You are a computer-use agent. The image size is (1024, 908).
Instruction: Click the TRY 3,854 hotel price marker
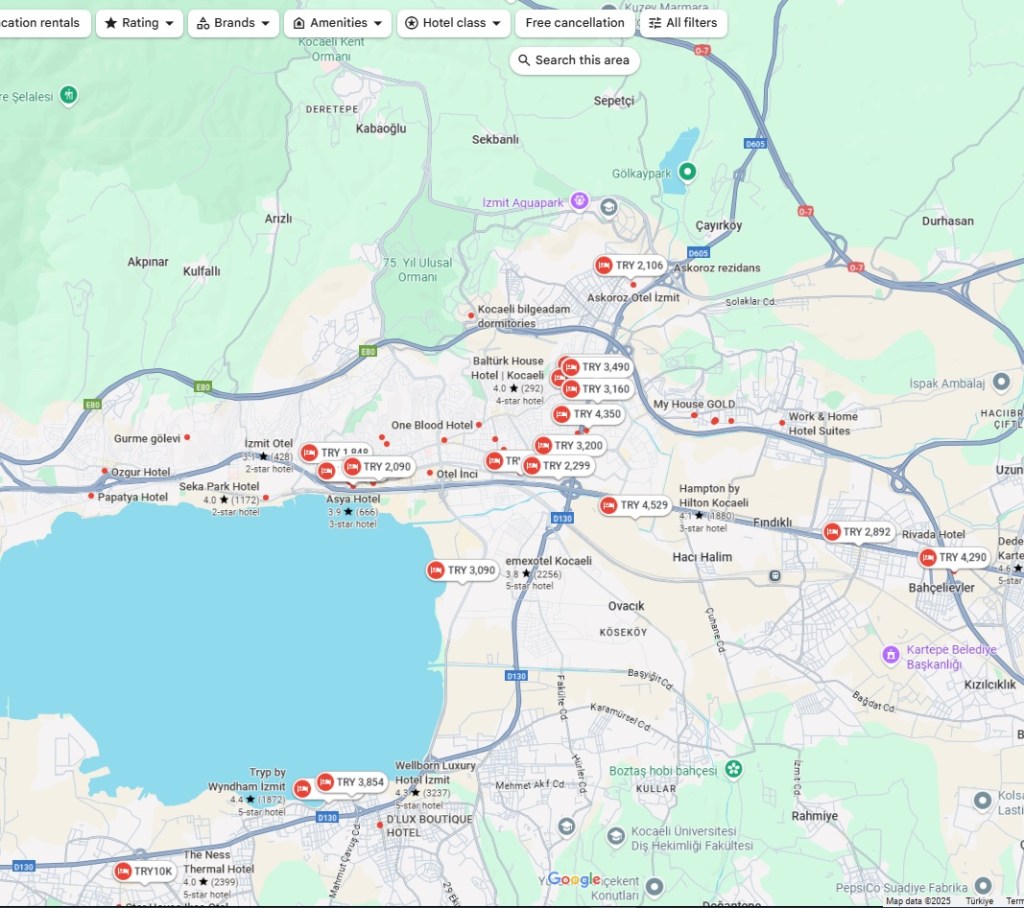351,782
